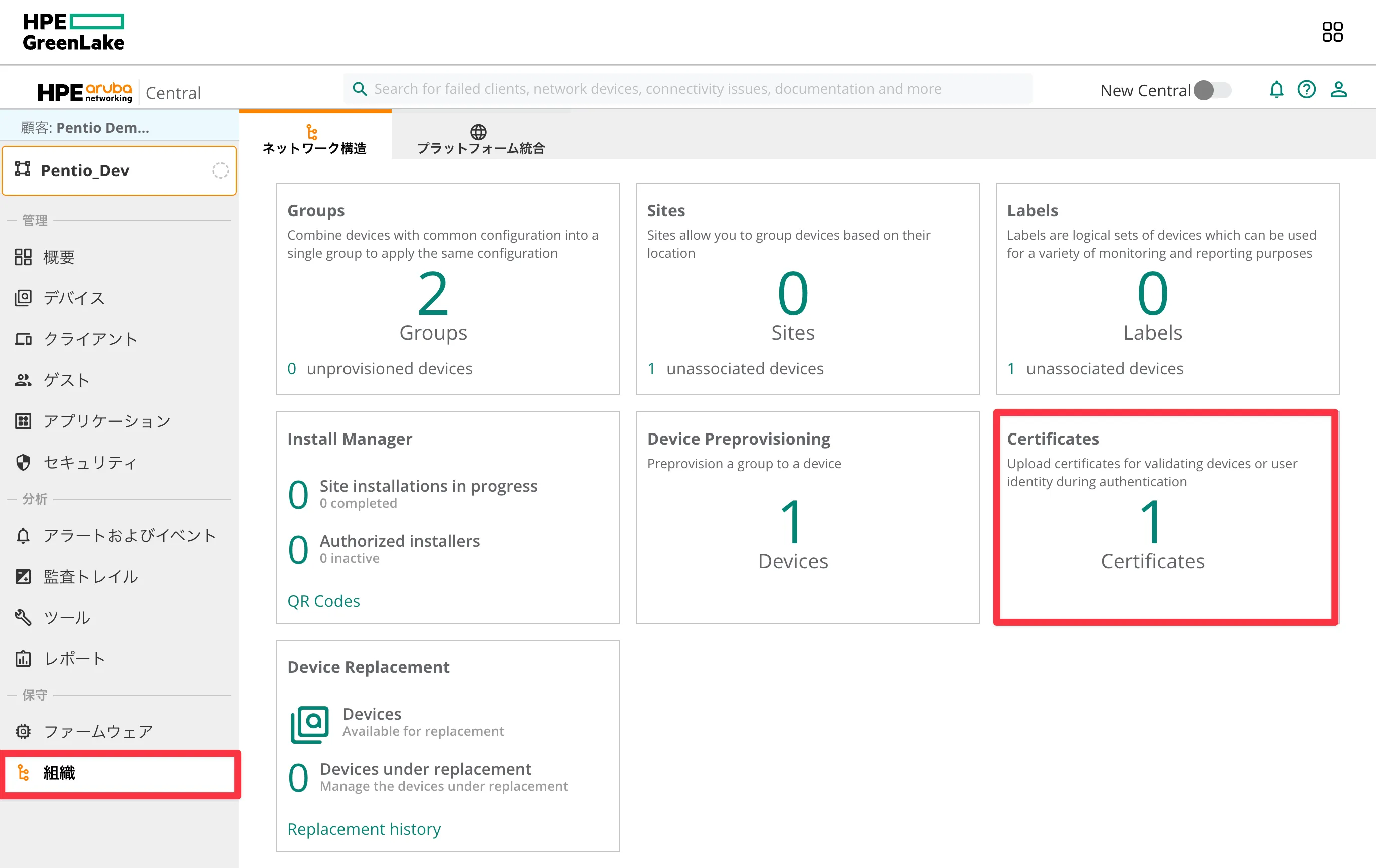This screenshot has width=1376, height=868.
Task: Switch to the プラットフォーム統合 tab
Action: (480, 139)
